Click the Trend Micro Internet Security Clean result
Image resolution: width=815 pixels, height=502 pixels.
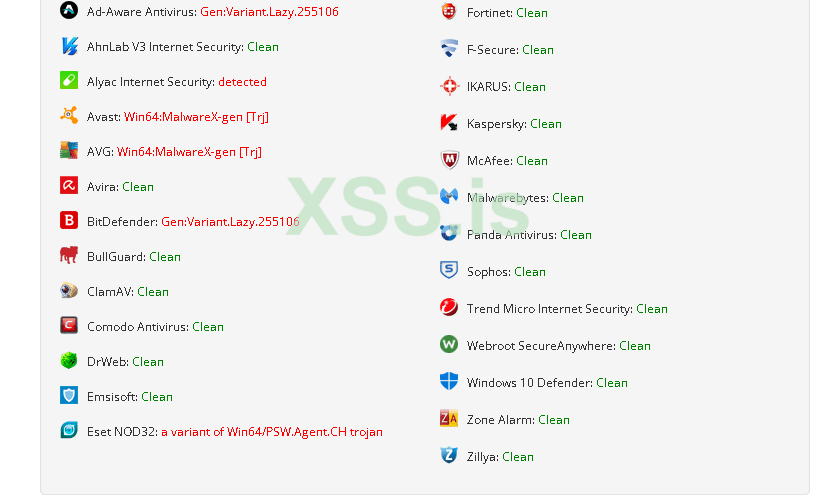[x=651, y=309]
